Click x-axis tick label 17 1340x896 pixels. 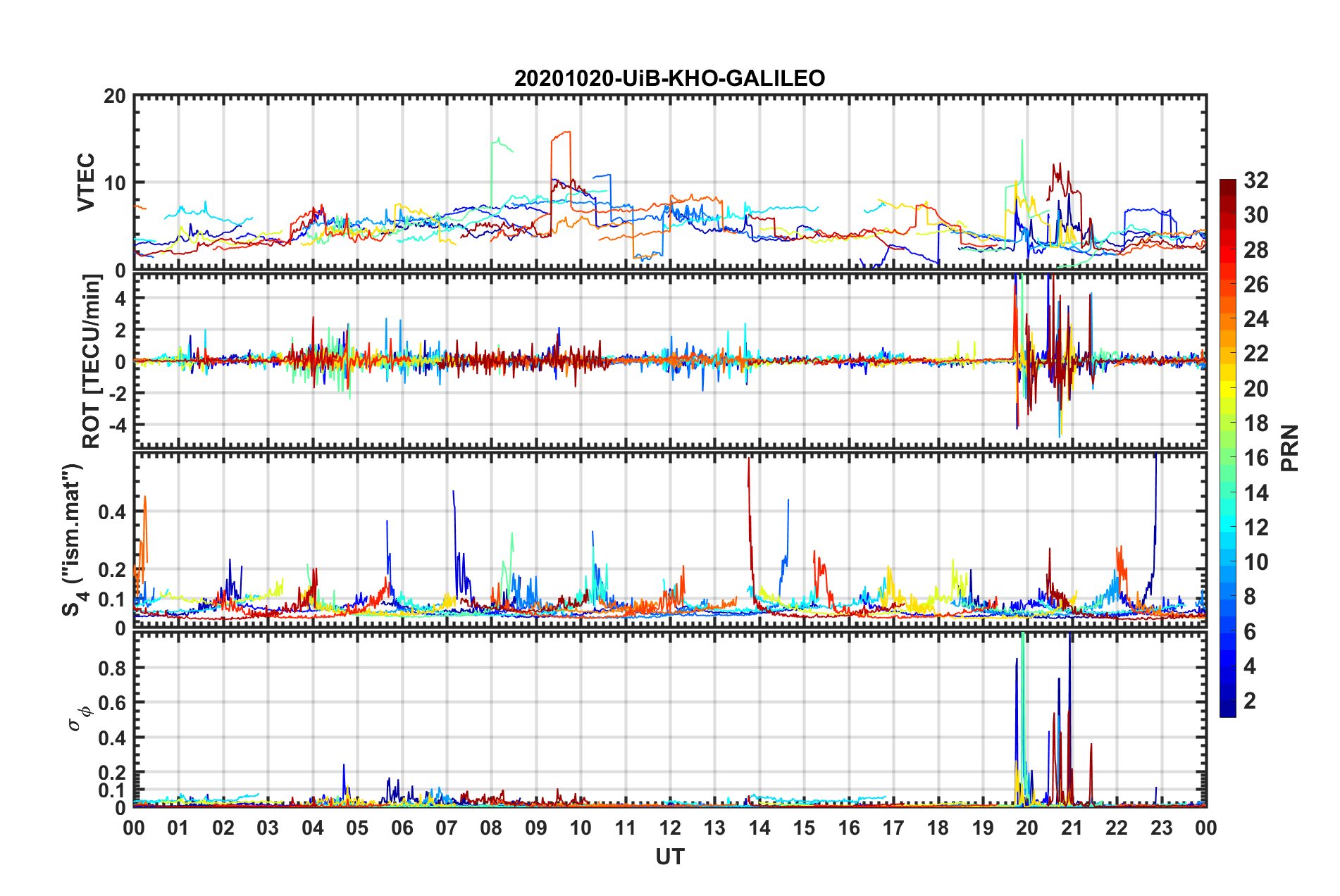893,828
